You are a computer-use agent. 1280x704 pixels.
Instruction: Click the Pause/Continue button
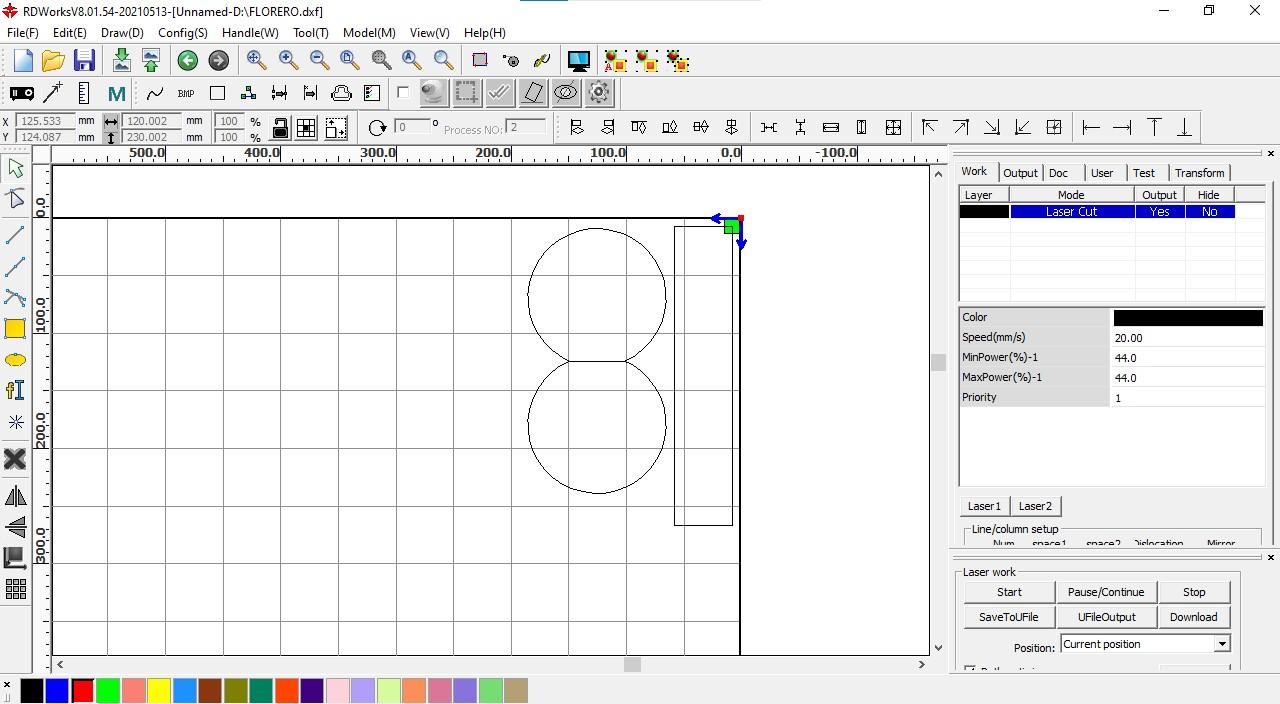click(1106, 592)
